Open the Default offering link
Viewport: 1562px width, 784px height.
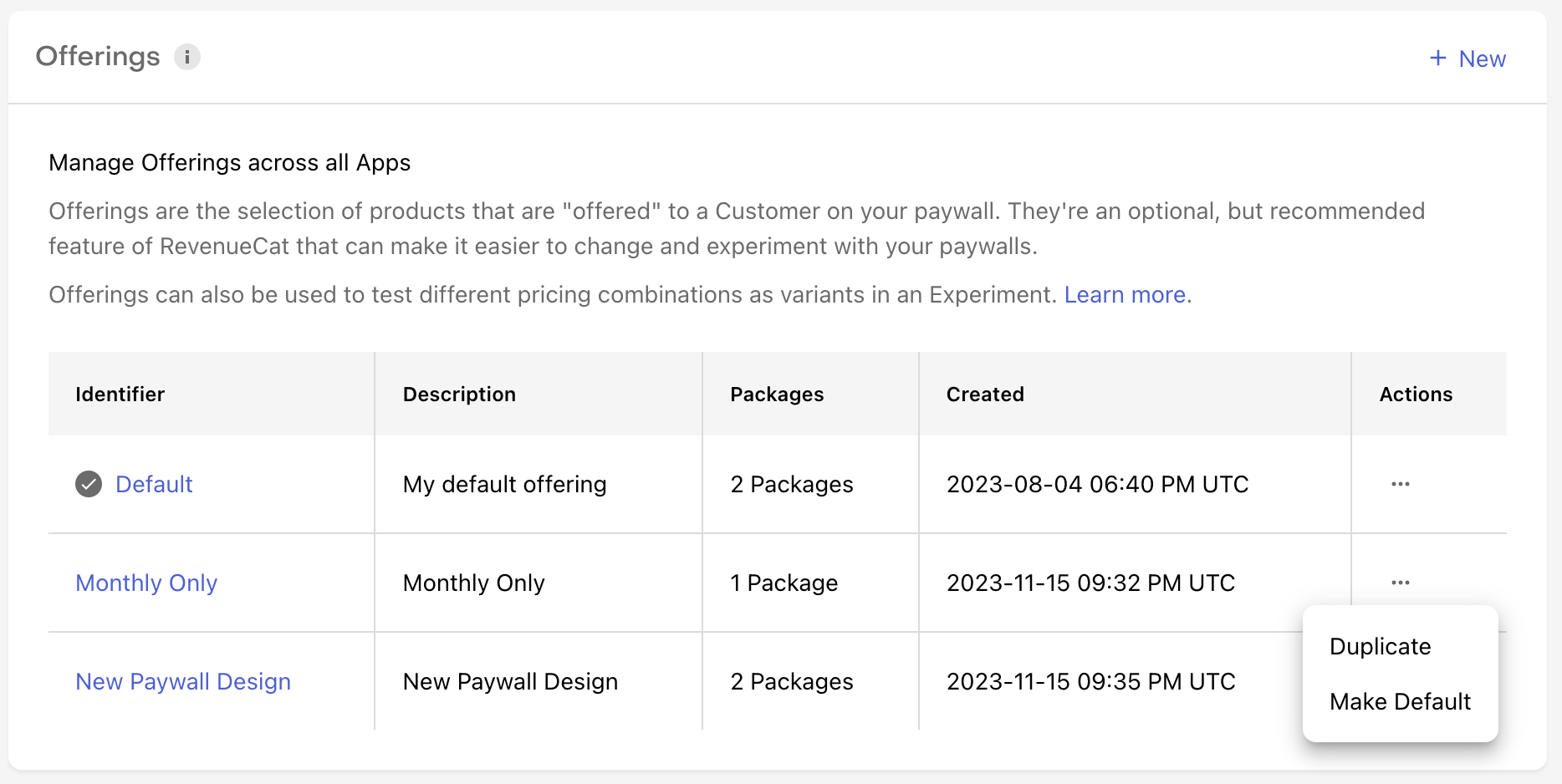tap(154, 484)
